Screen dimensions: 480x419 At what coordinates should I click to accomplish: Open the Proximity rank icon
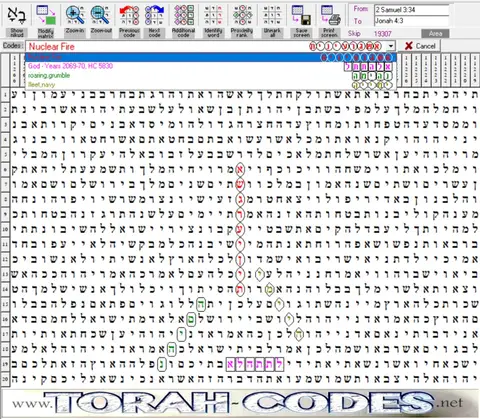[242, 15]
